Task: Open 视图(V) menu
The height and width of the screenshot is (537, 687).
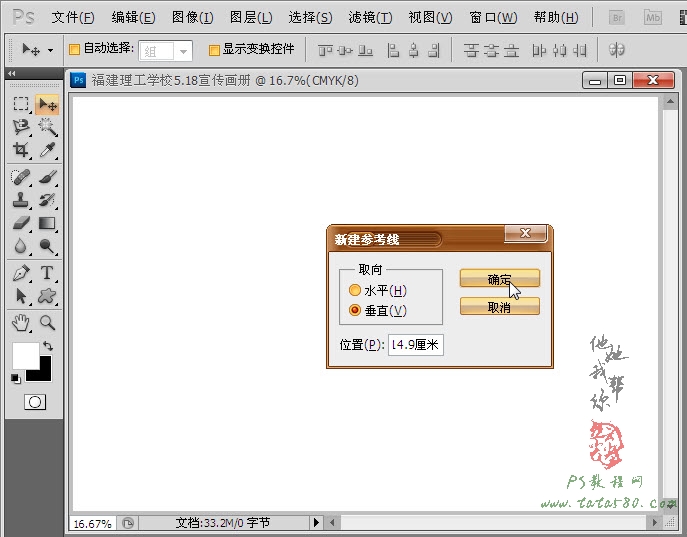Action: click(430, 18)
